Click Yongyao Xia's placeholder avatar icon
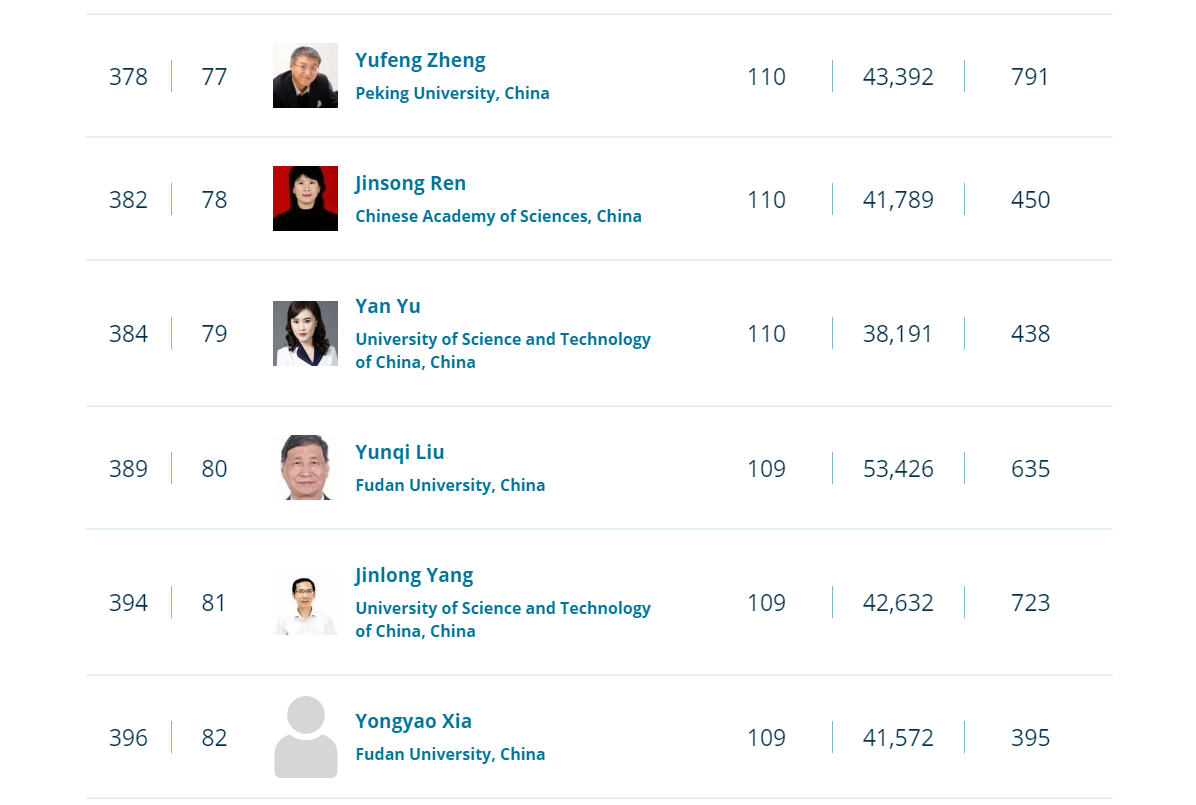Screen dimensions: 1196x805 point(305,737)
